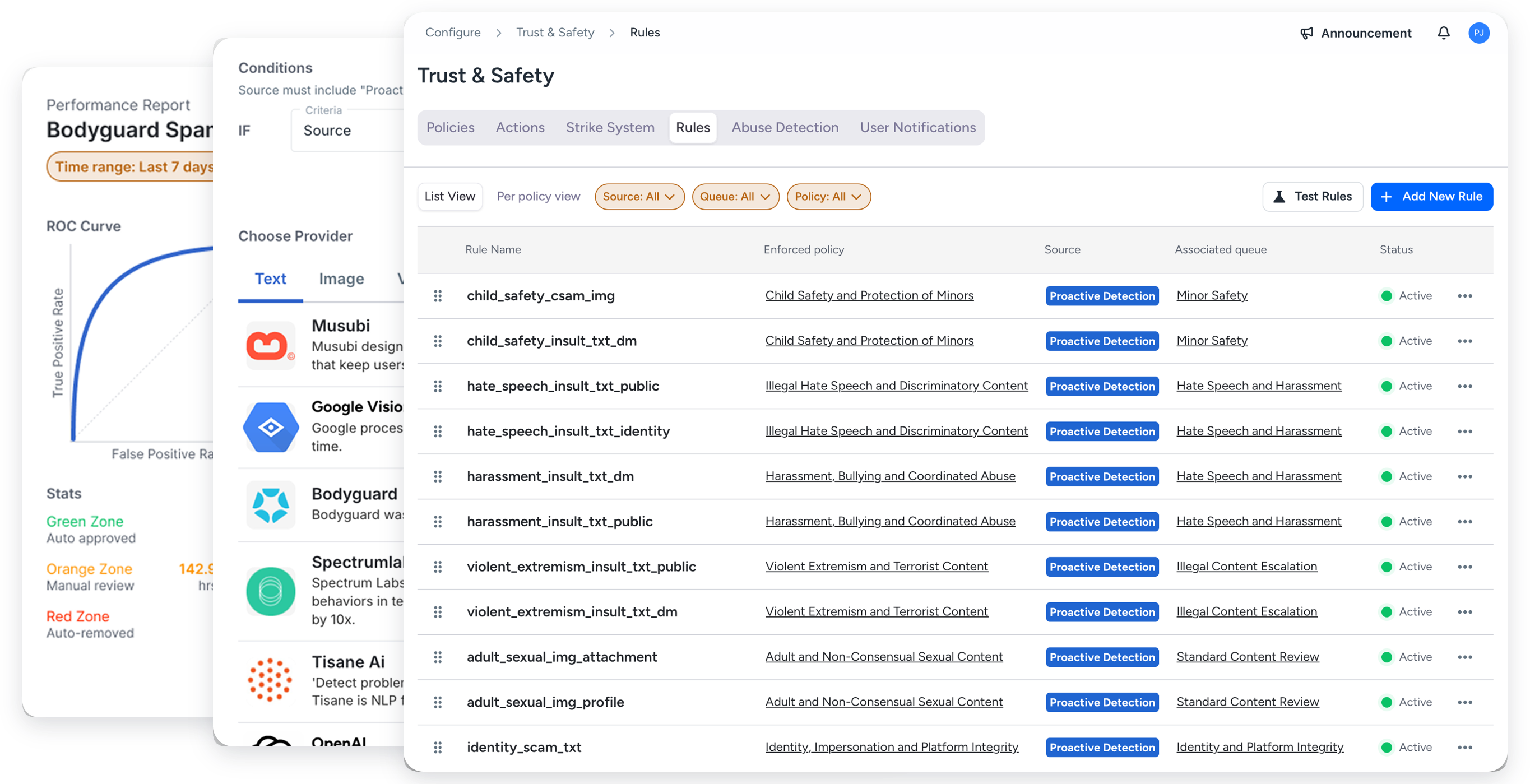Select Musubi provider logo in provider list
Viewport: 1530px width, 784px height.
coord(271,345)
